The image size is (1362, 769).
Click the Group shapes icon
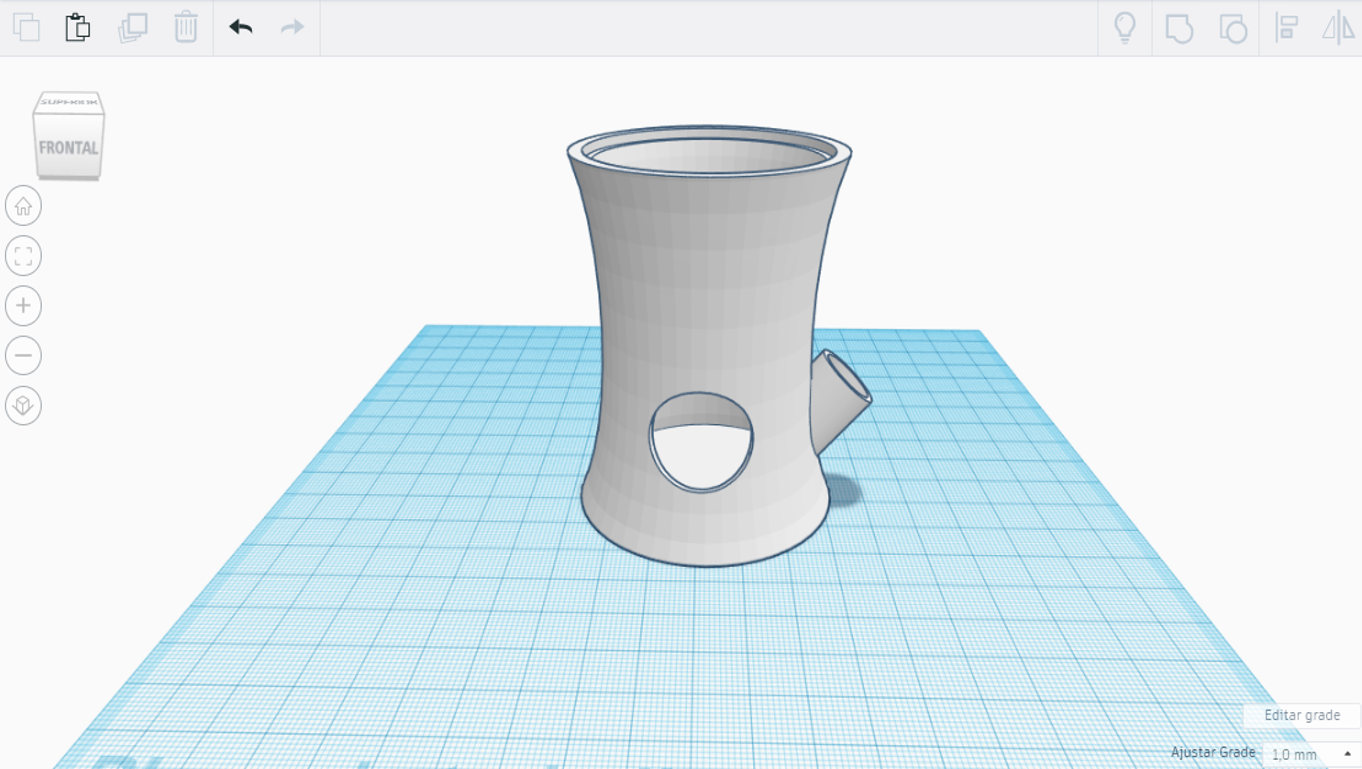[1180, 28]
